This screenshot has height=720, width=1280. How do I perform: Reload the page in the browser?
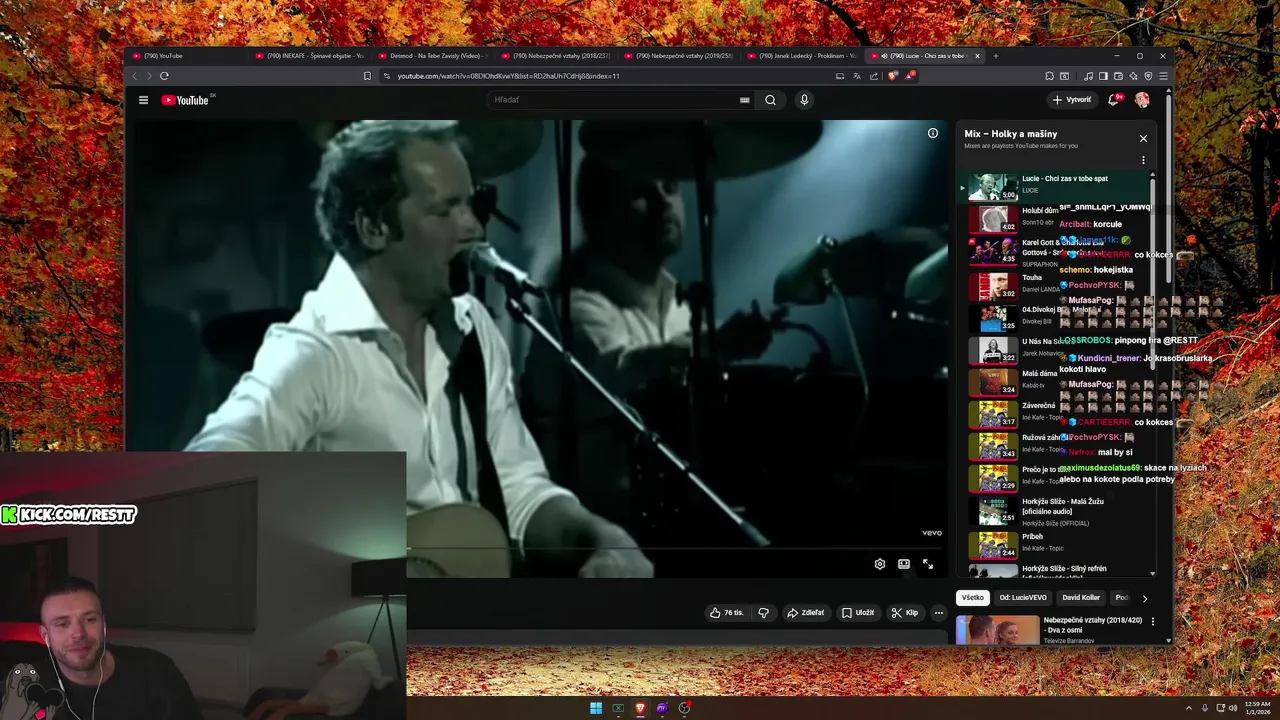pyautogui.click(x=164, y=76)
